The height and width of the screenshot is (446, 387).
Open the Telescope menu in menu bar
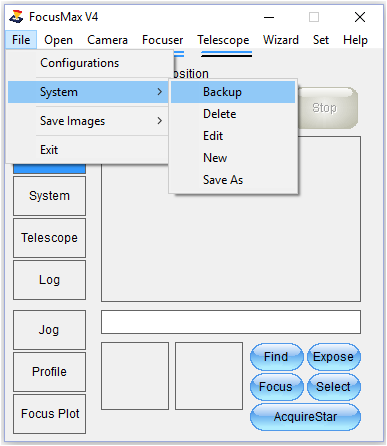[223, 40]
